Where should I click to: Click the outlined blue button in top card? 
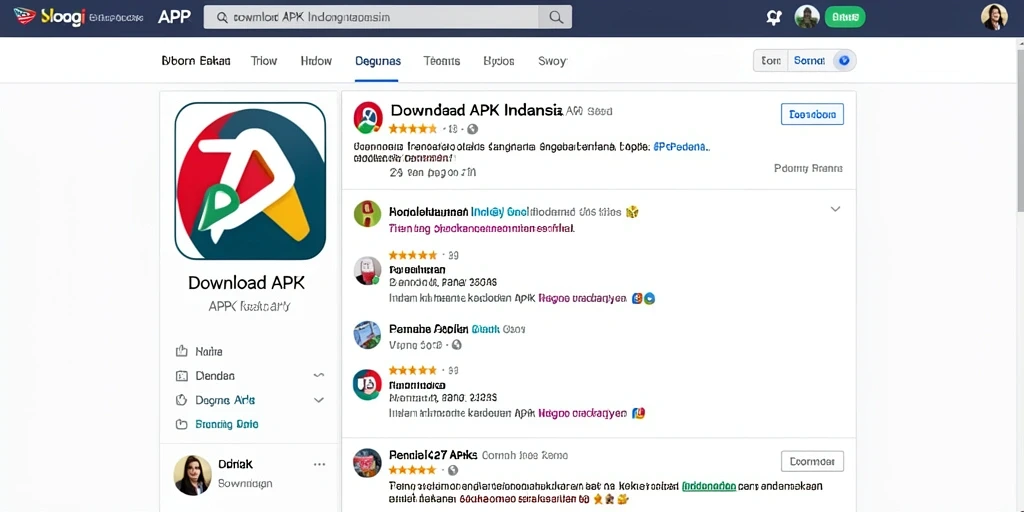click(812, 114)
